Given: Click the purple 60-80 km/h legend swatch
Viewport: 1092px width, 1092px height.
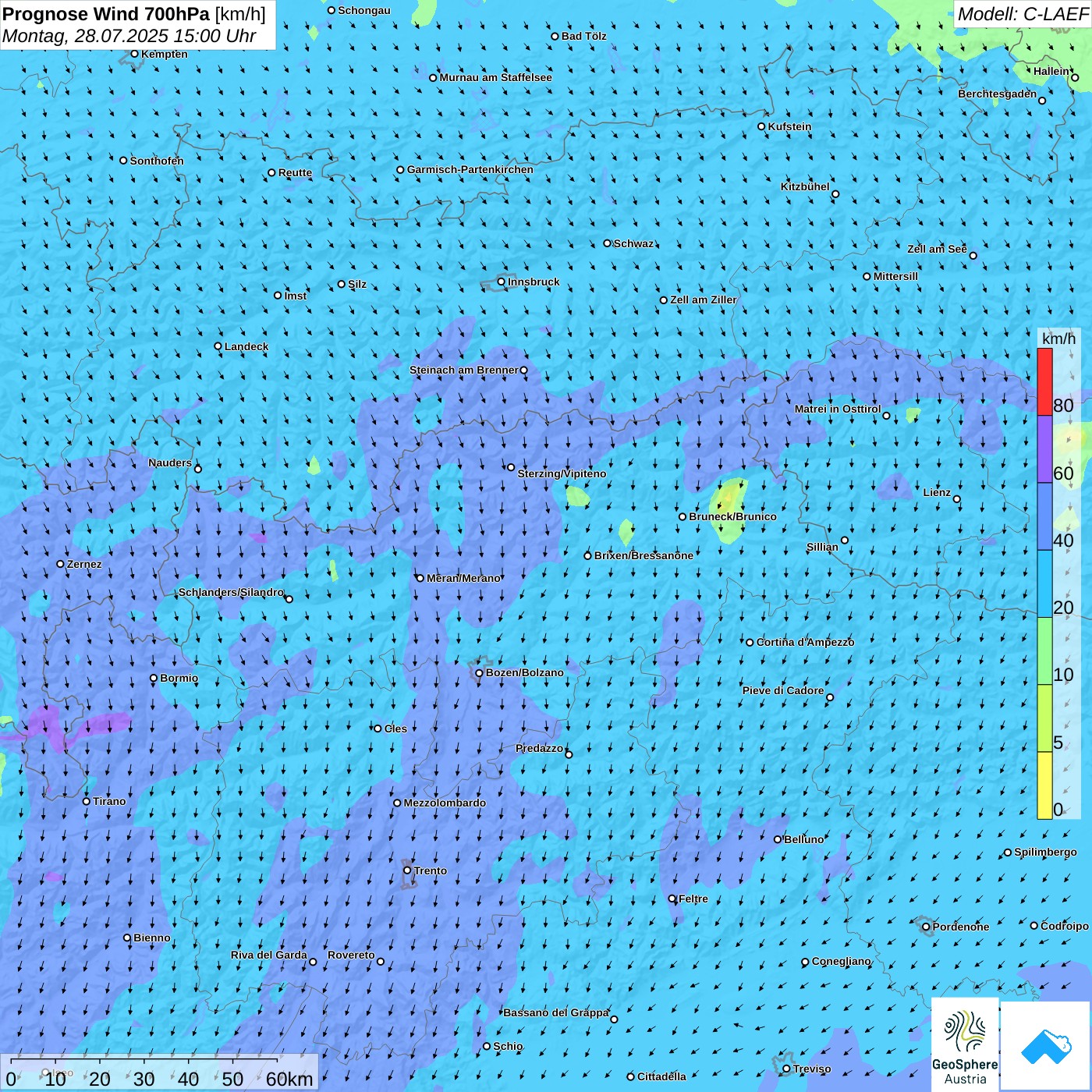Looking at the screenshot, I should coord(1044,449).
